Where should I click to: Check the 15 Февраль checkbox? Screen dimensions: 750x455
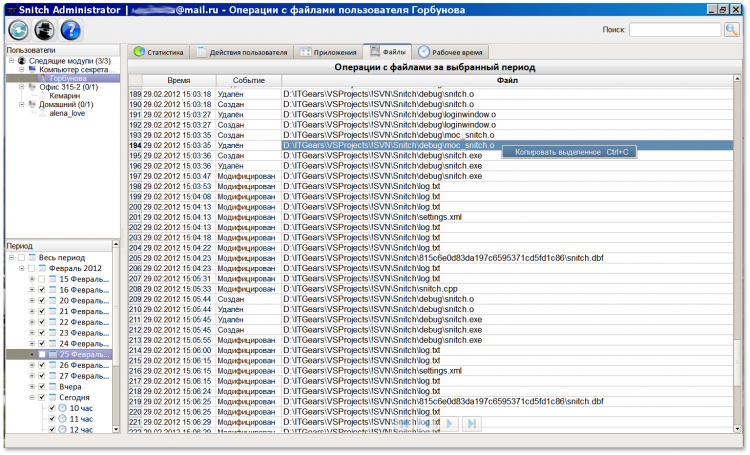(x=42, y=279)
